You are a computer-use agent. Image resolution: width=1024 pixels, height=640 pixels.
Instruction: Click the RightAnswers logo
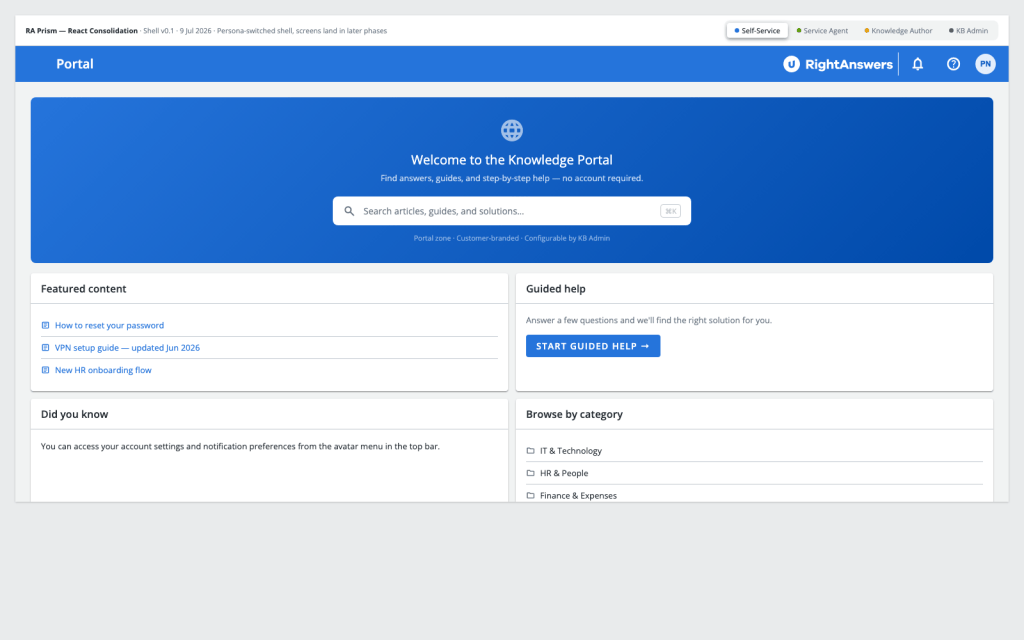tap(838, 64)
